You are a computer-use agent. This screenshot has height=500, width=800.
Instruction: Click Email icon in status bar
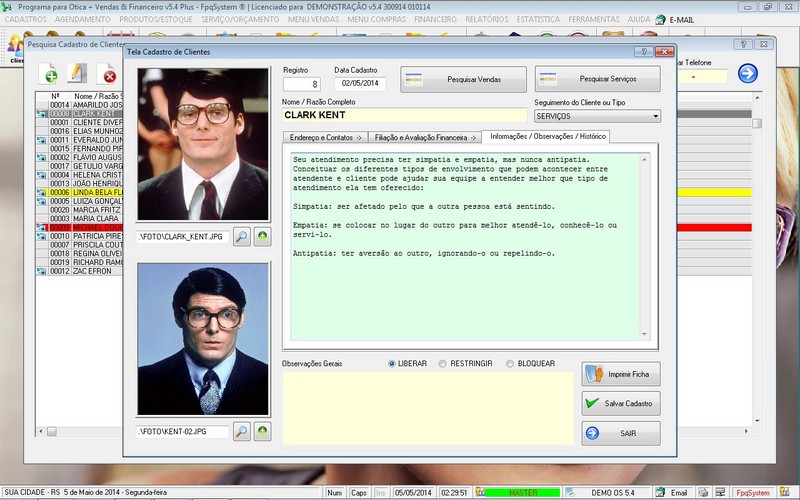coord(660,492)
